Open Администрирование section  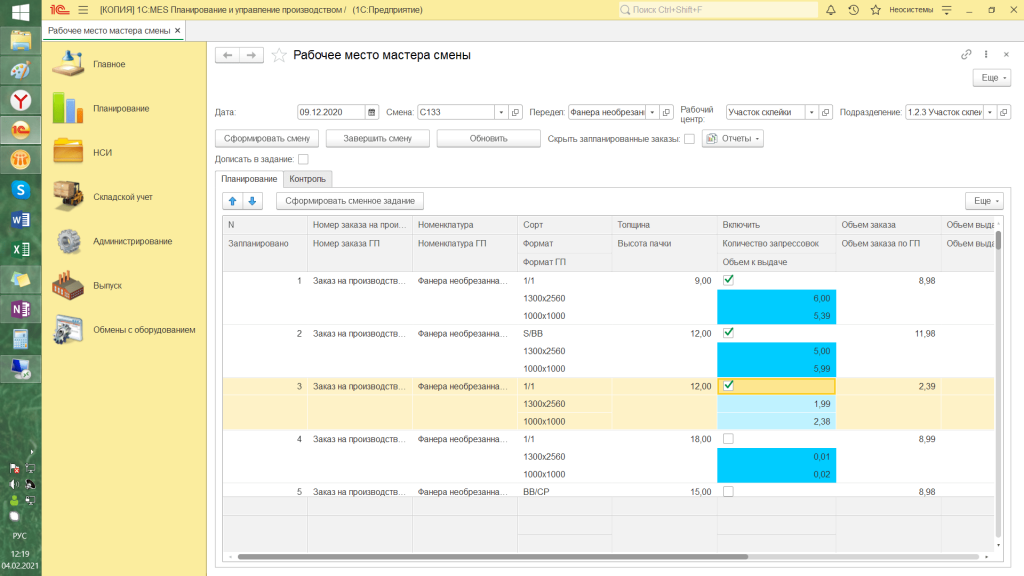133,242
